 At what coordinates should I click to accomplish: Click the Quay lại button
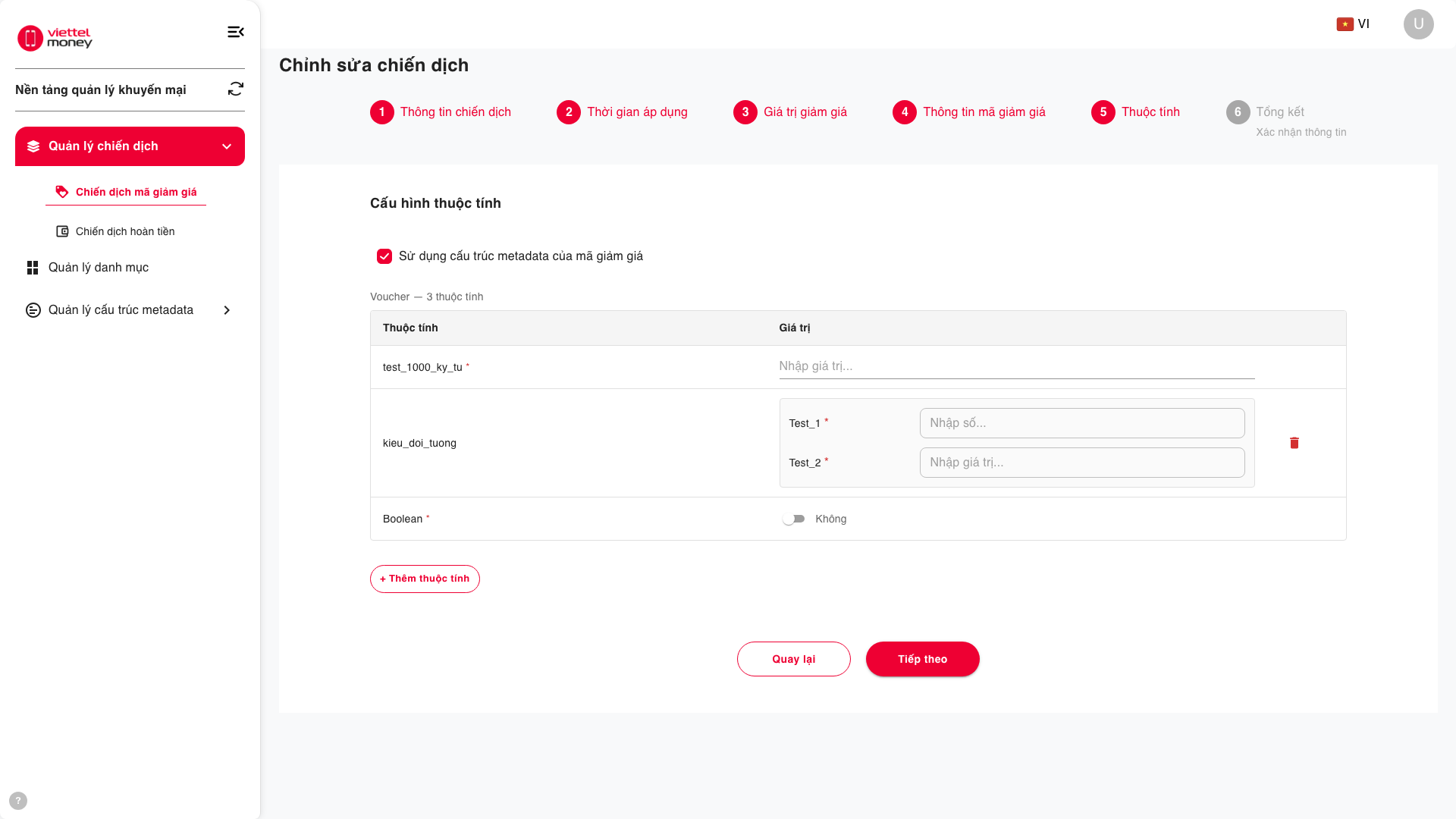[x=793, y=659]
